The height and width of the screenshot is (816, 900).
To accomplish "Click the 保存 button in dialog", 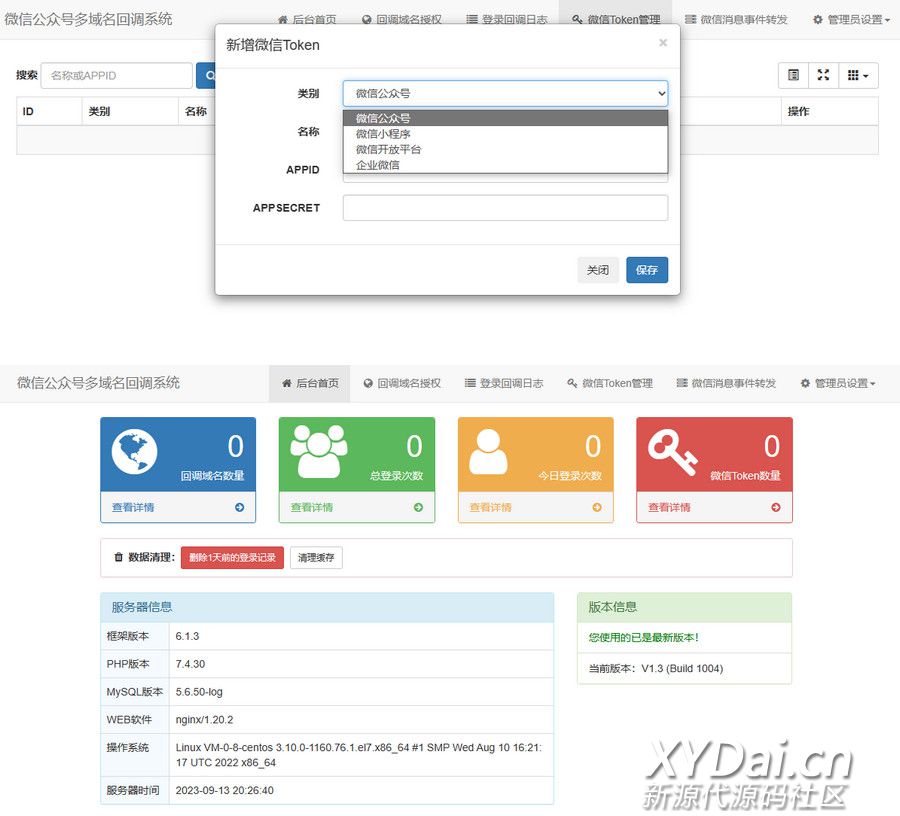I will click(x=647, y=270).
